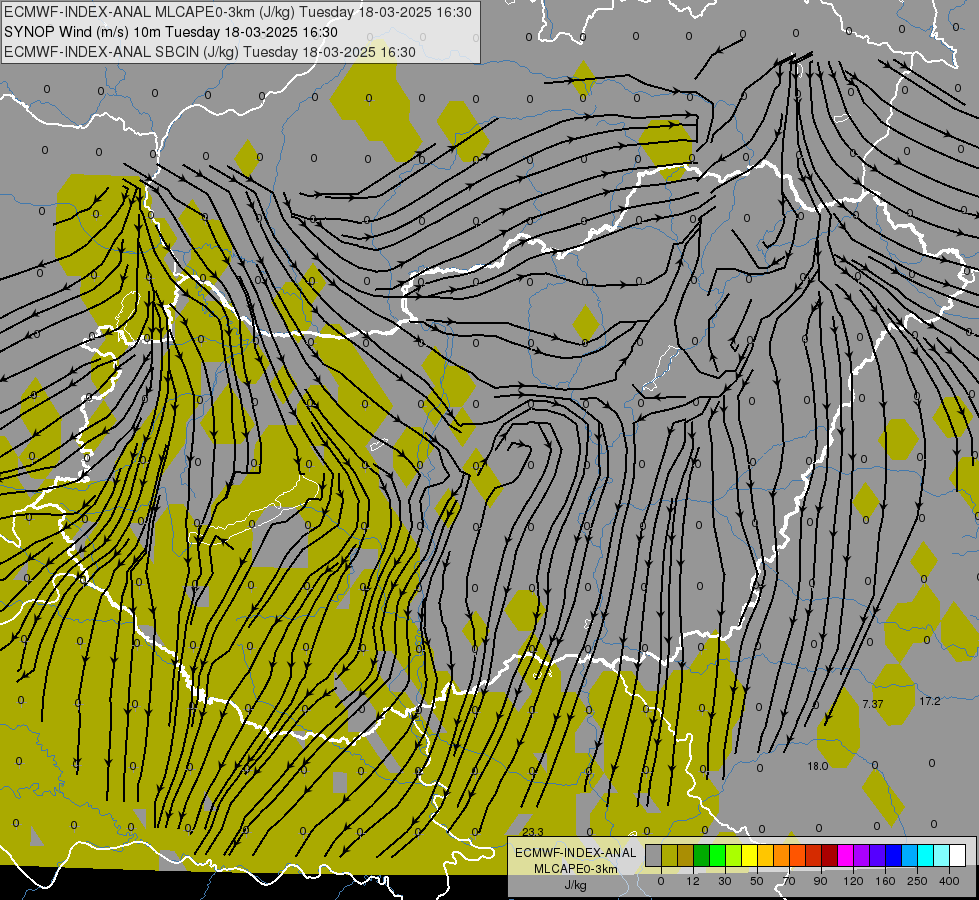Click the legend tick label 30
The height and width of the screenshot is (900, 979).
tap(724, 881)
